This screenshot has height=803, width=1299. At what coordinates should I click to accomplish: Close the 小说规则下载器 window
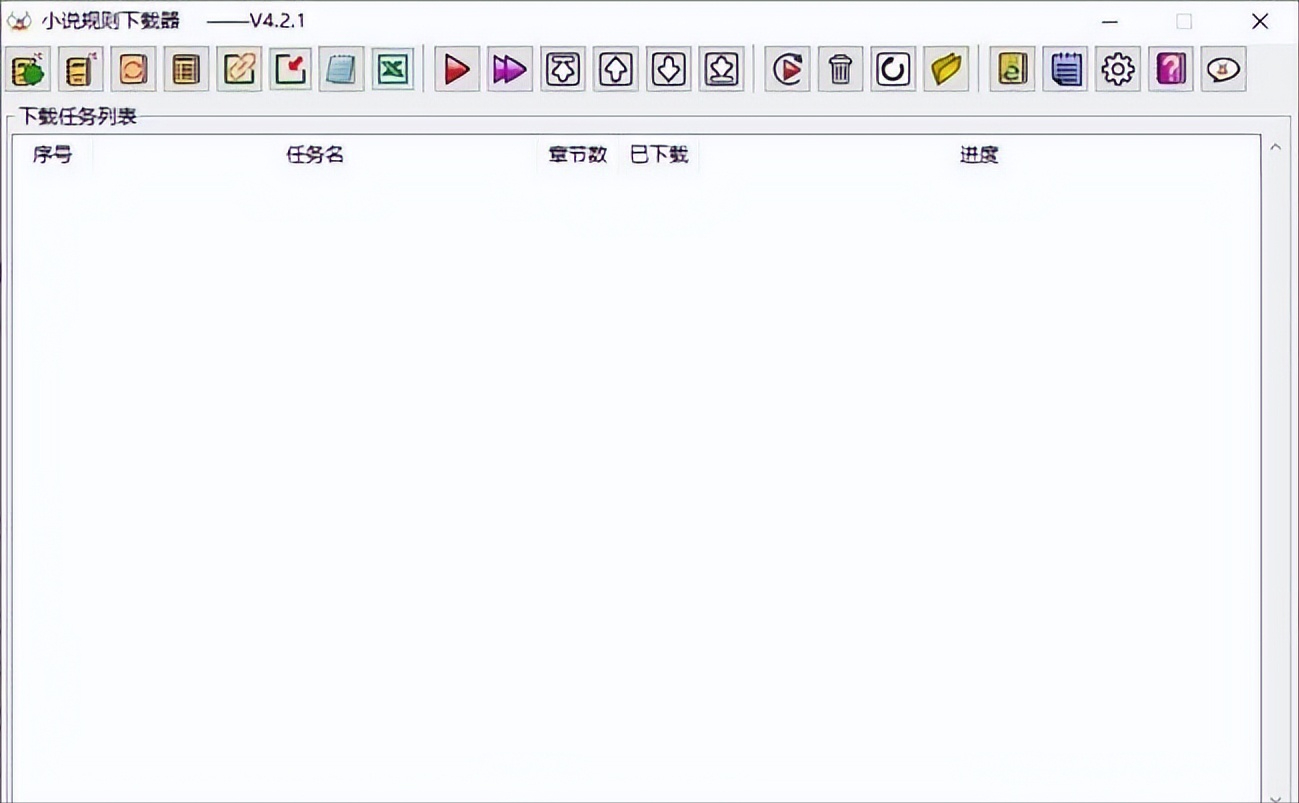1260,21
